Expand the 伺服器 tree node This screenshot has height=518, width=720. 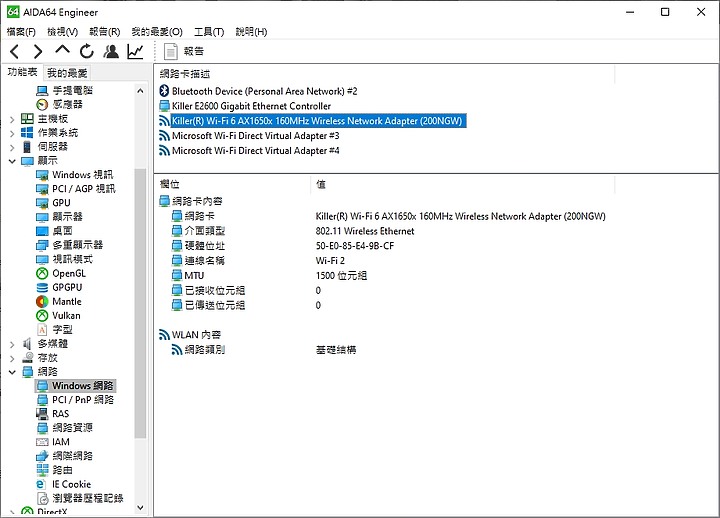pyautogui.click(x=12, y=147)
